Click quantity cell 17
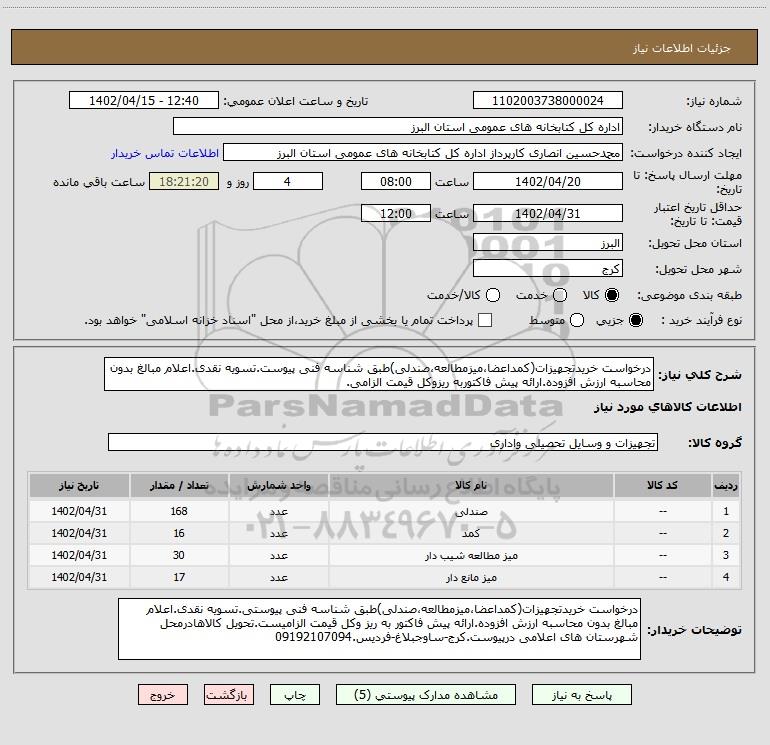The image size is (770, 745). (x=179, y=578)
